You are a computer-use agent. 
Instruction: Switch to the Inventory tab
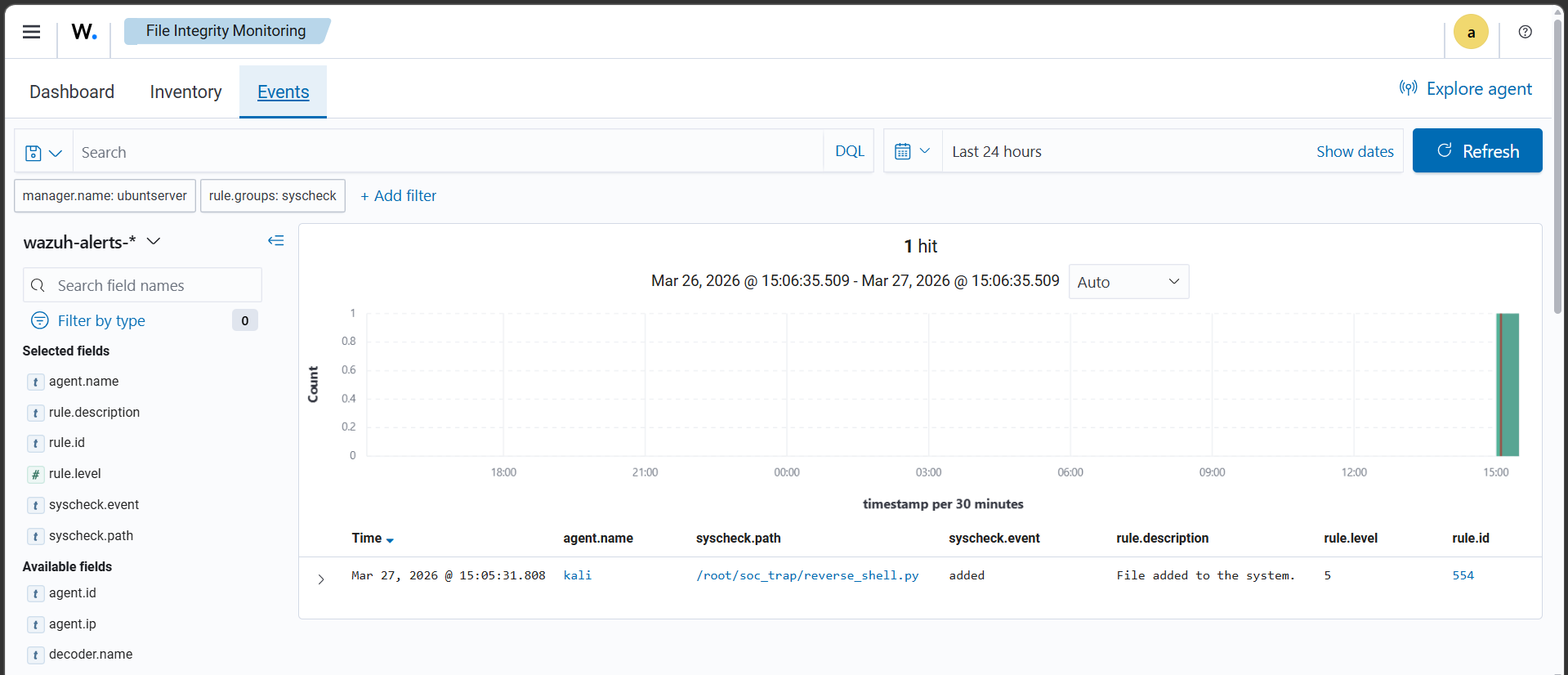(x=185, y=92)
